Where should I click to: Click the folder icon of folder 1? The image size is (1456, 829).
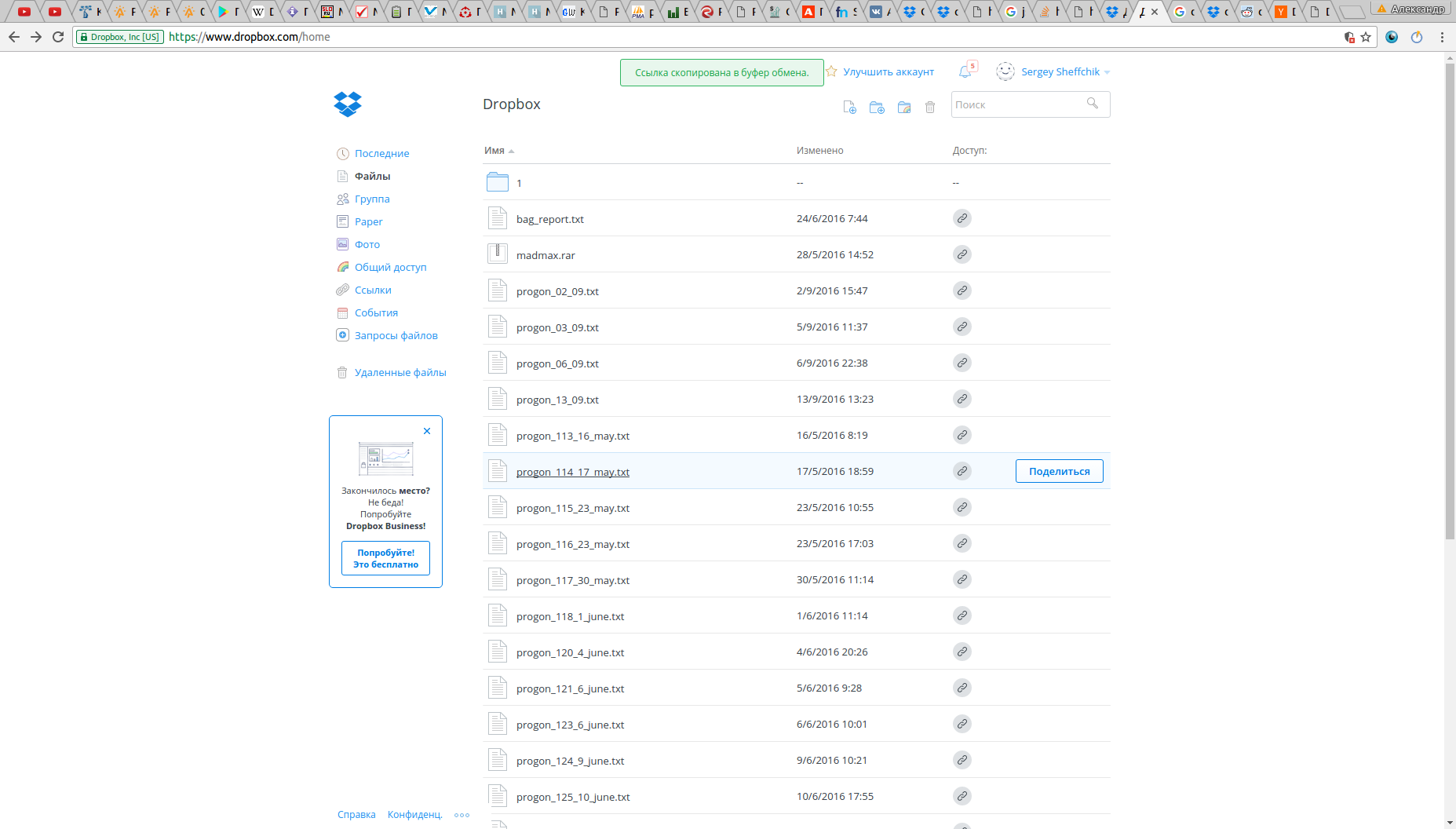pos(498,182)
